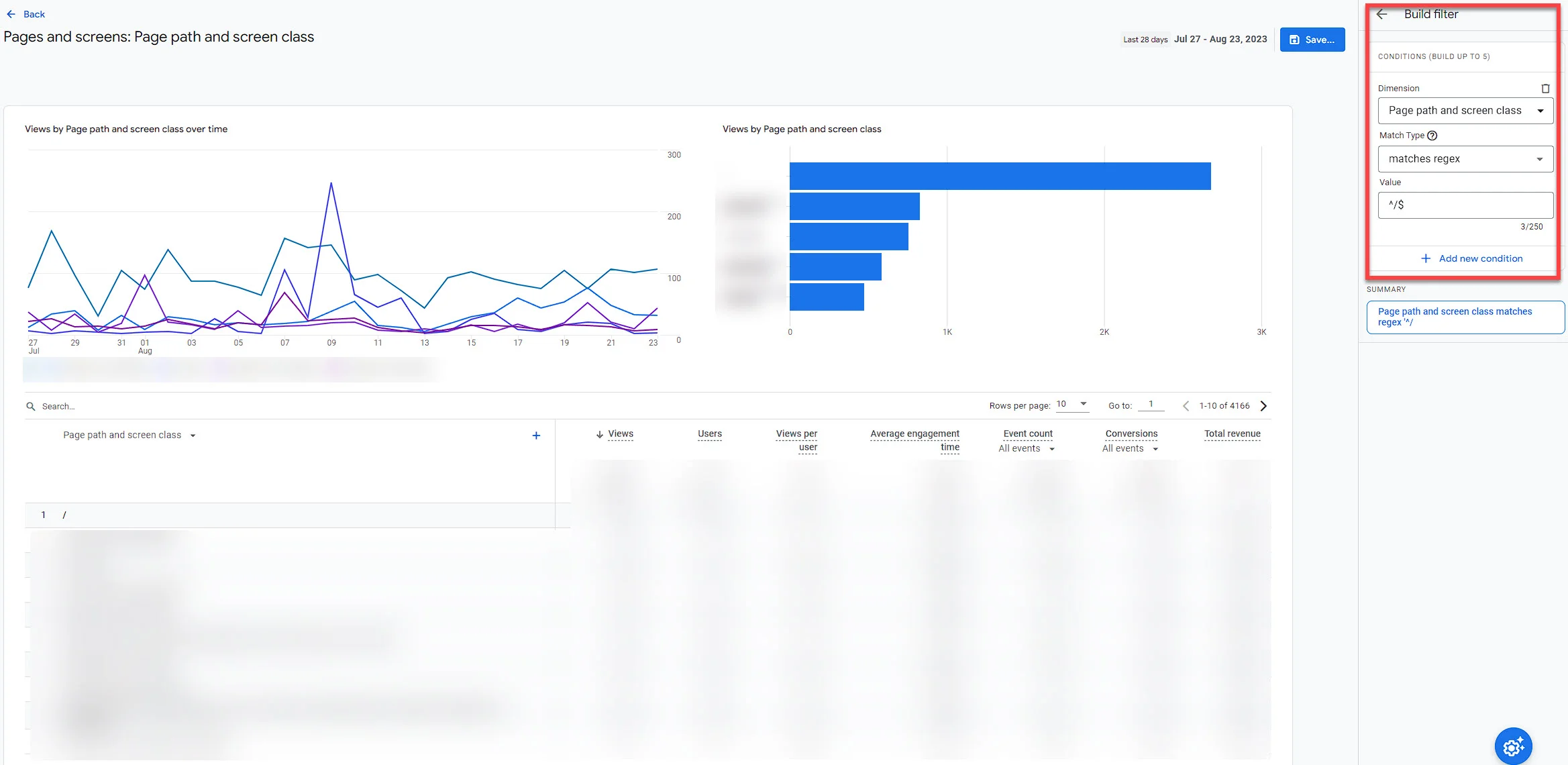Screen dimensions: 1568x765
Task: Click the Match Type help icon
Action: coord(1432,136)
